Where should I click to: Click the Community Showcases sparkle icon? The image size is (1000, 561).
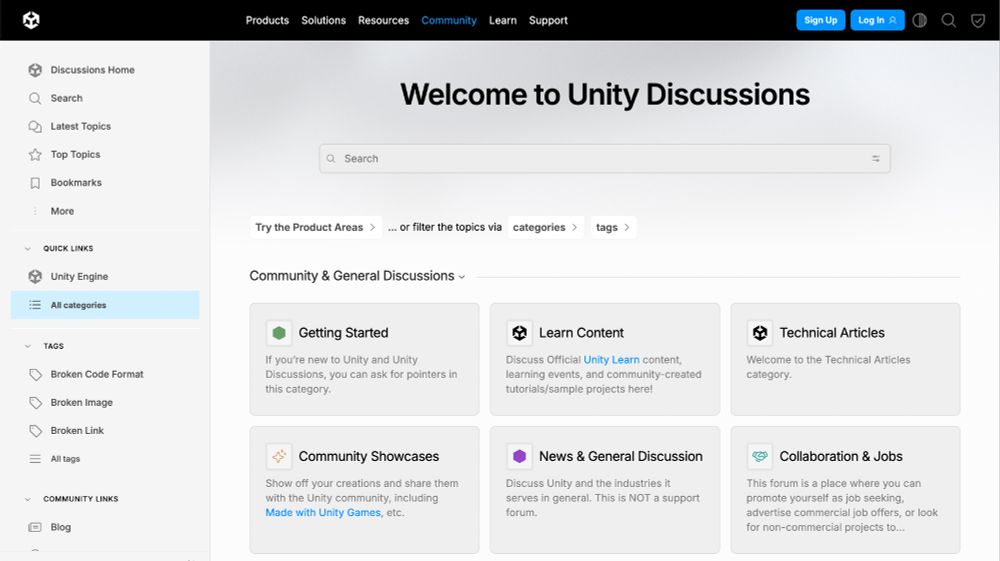pos(279,456)
